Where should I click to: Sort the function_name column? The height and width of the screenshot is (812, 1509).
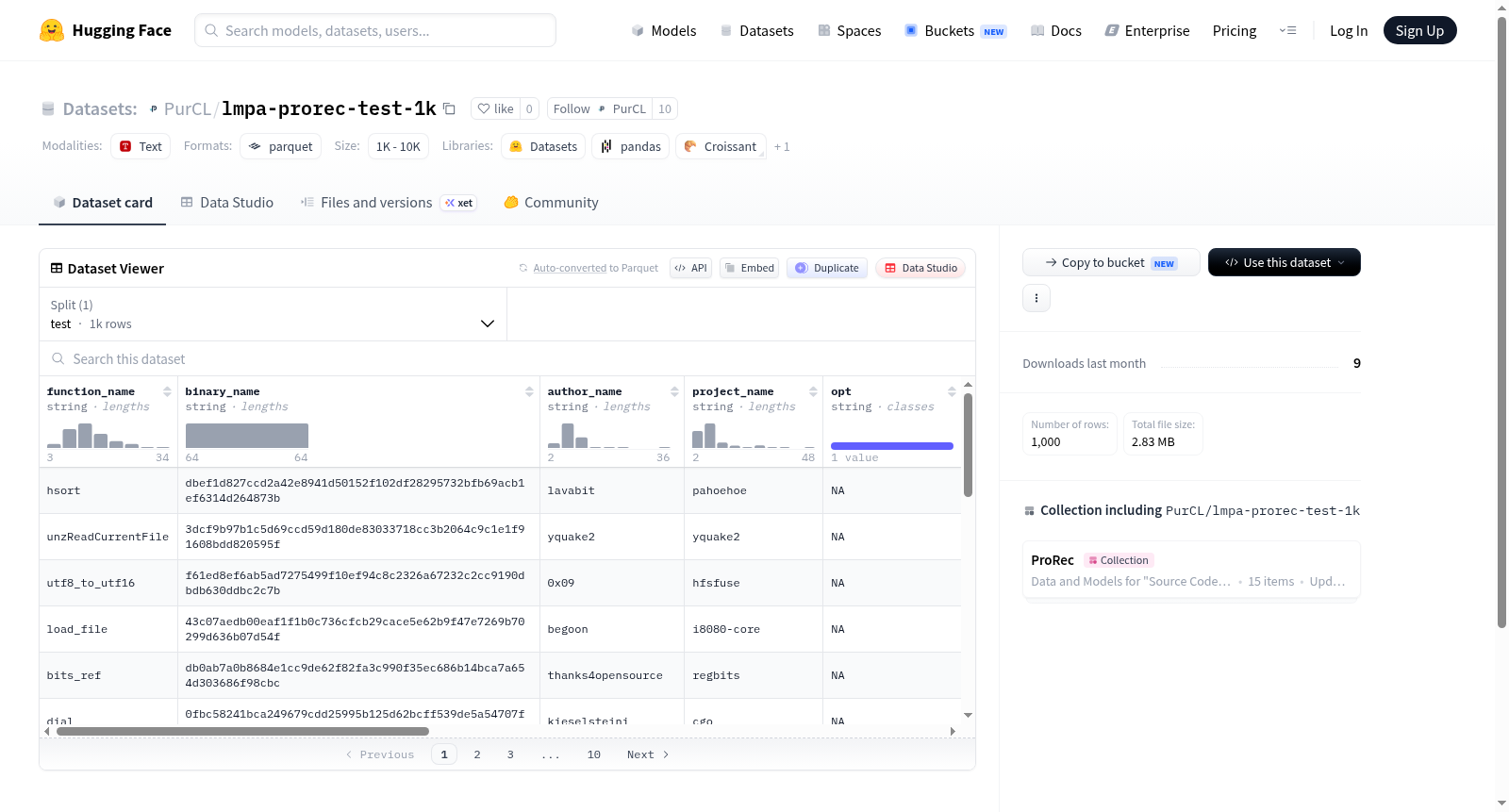click(167, 391)
